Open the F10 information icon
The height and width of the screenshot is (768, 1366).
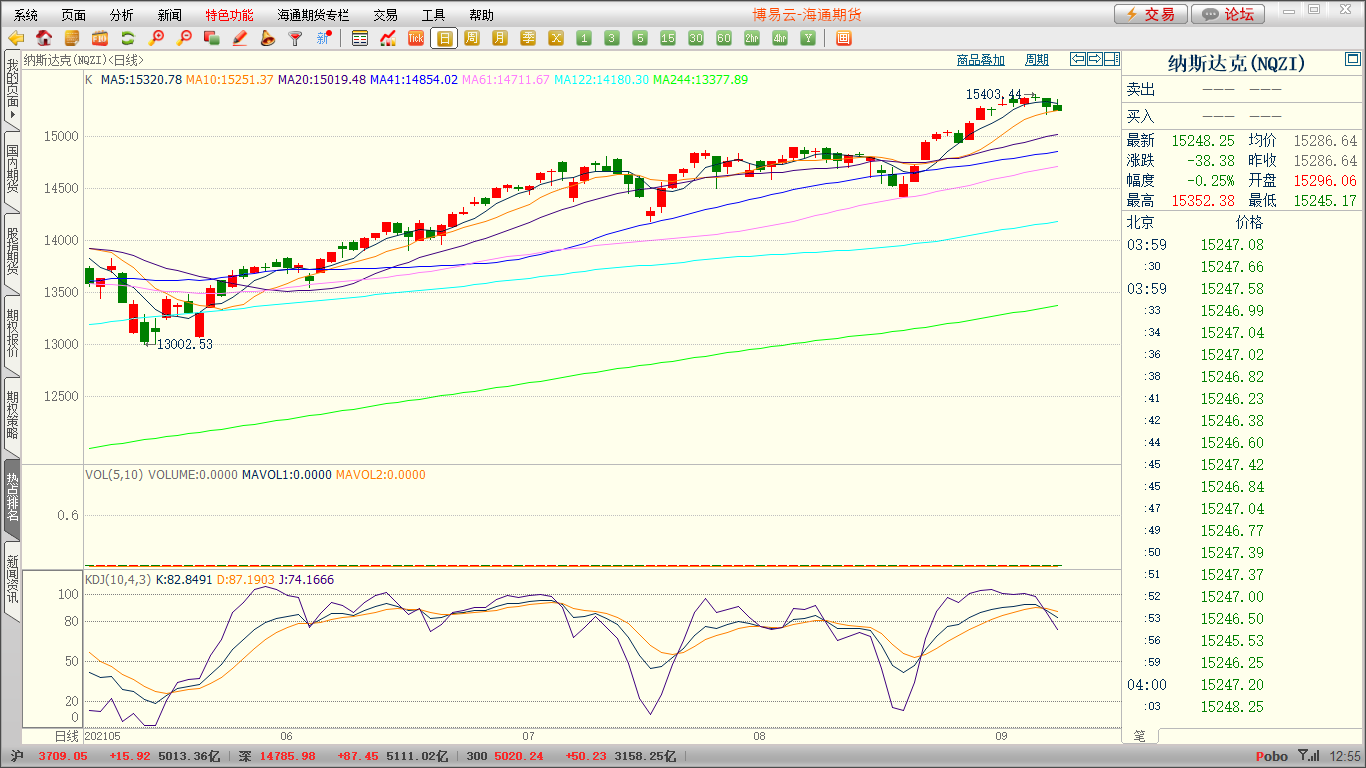tap(100, 39)
